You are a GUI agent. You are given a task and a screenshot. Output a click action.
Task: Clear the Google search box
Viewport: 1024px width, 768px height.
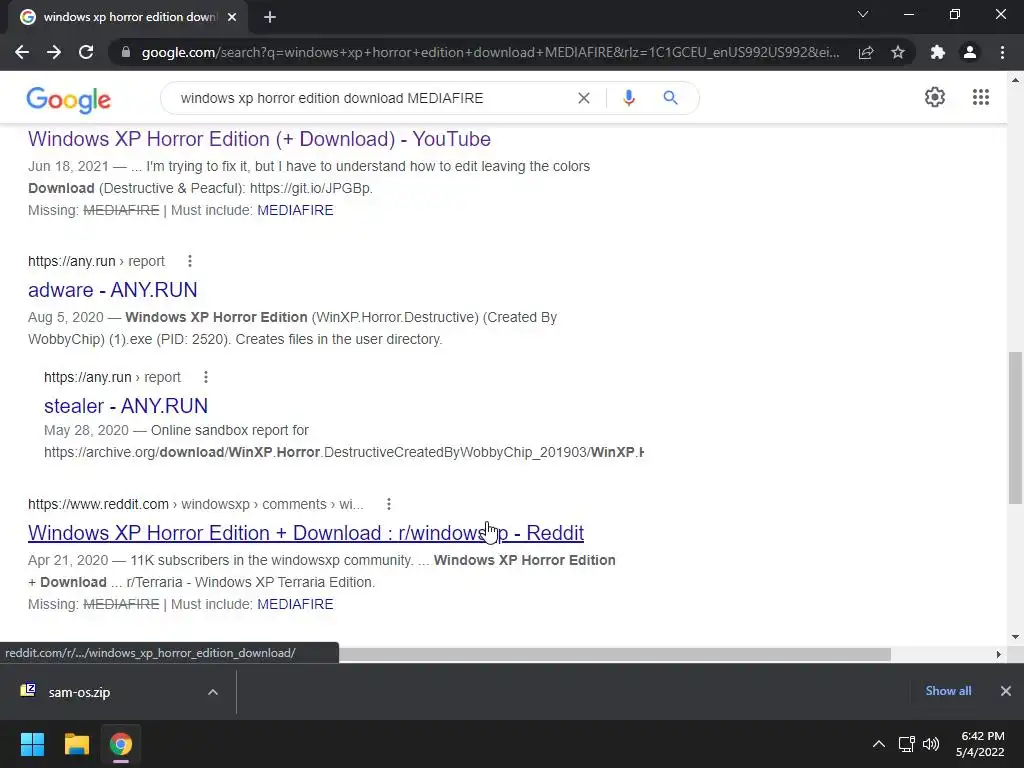pyautogui.click(x=584, y=98)
